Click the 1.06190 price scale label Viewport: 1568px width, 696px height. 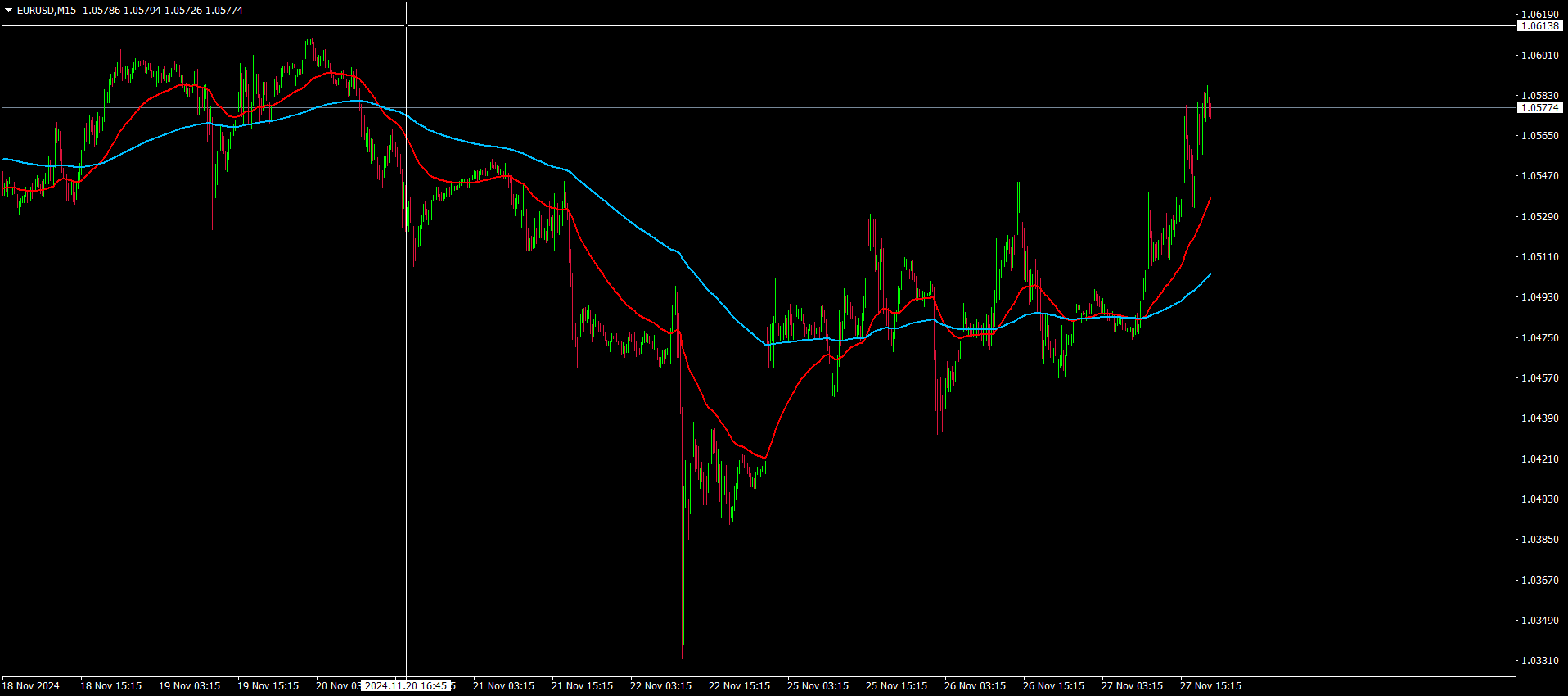coord(1540,15)
